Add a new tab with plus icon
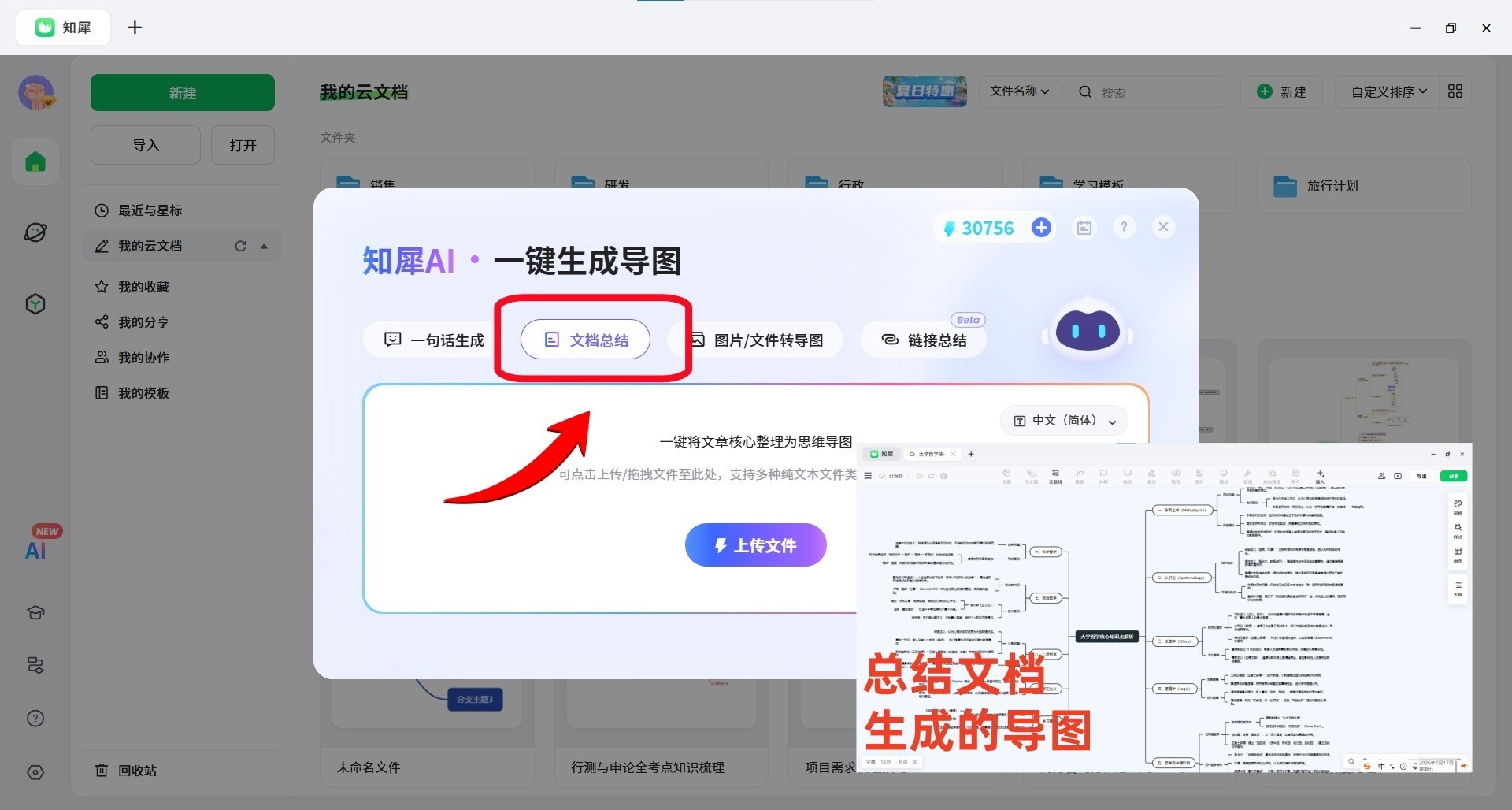The image size is (1512, 810). [135, 28]
